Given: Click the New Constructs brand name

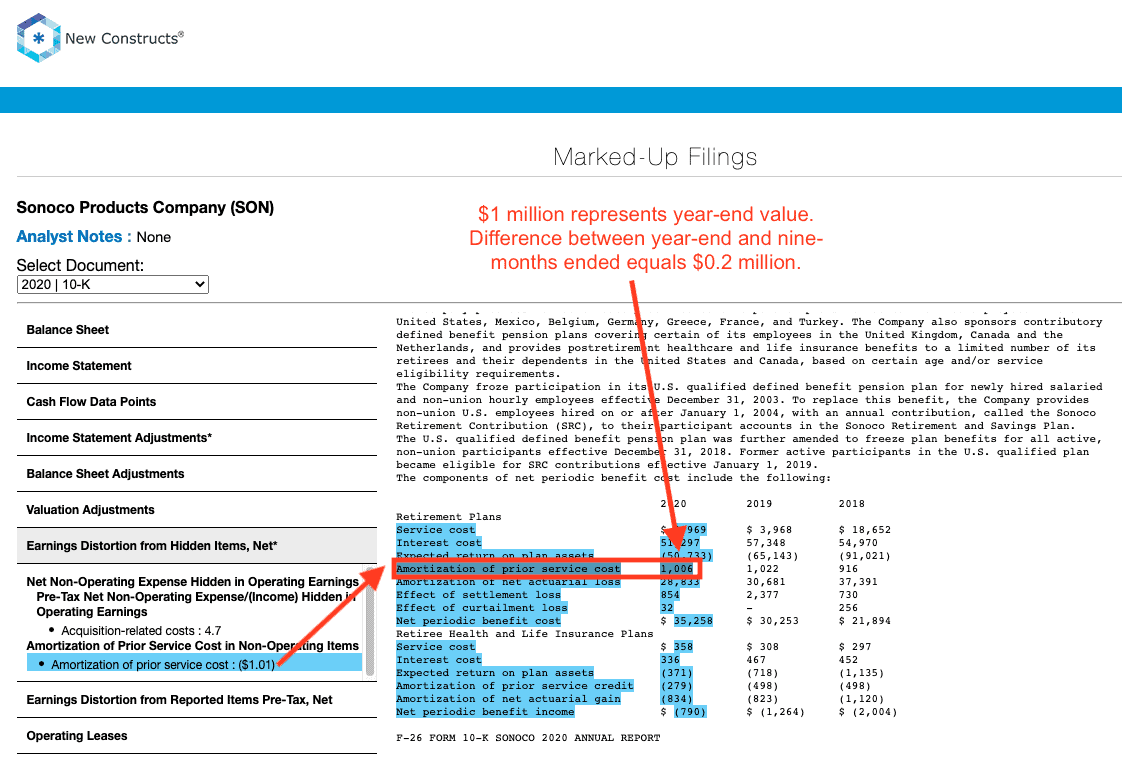Looking at the screenshot, I should tap(125, 39).
